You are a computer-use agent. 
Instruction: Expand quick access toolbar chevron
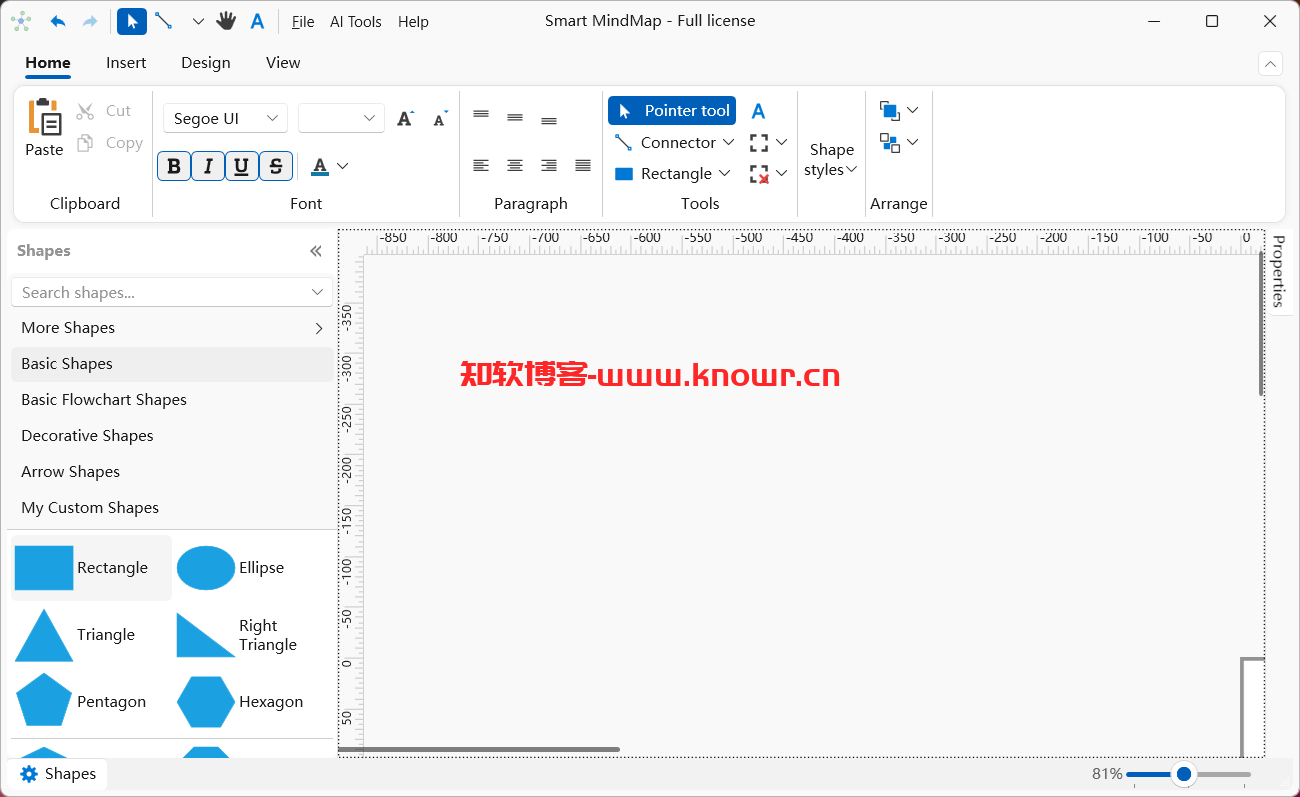coord(198,21)
